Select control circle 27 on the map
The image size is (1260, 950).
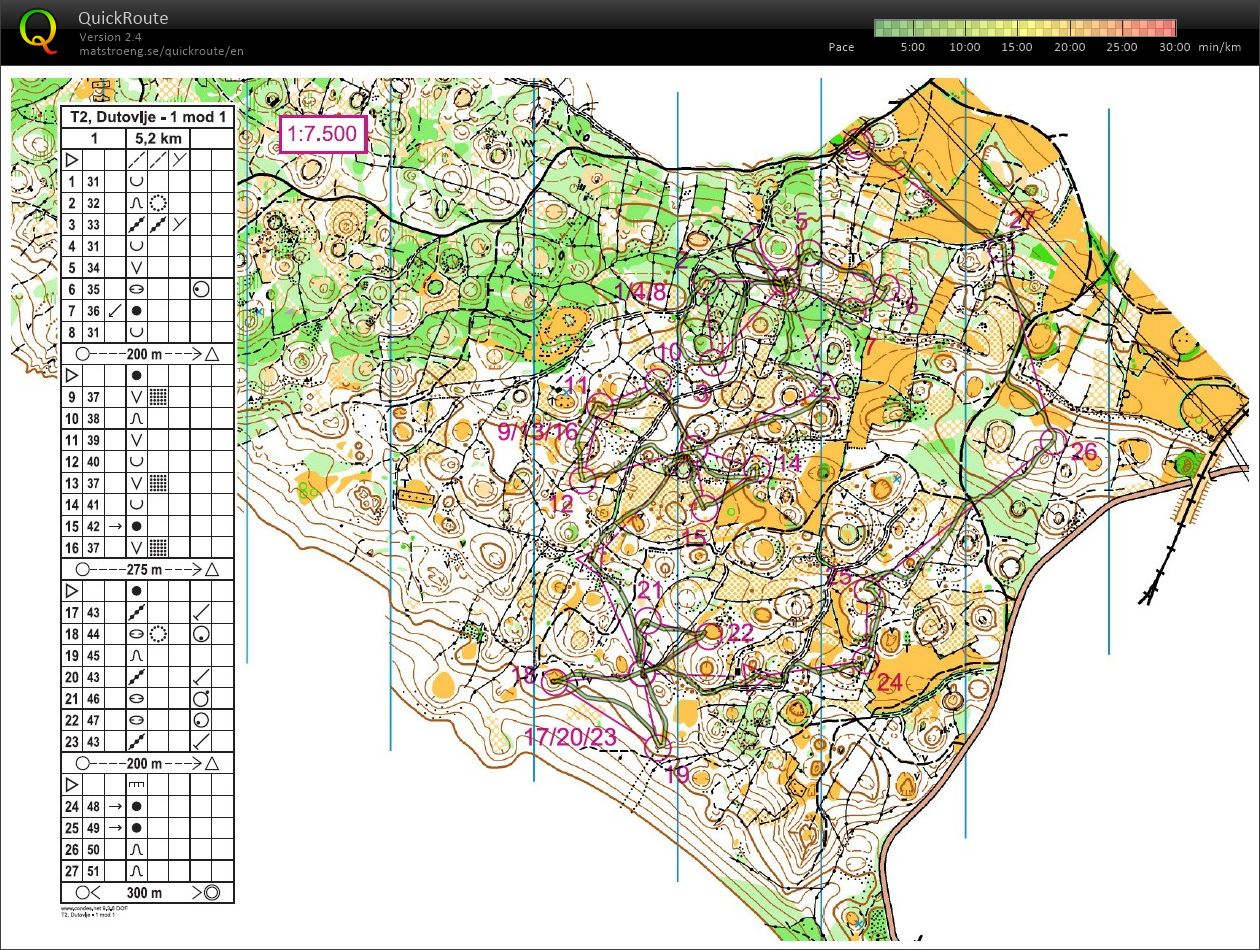click(x=994, y=250)
